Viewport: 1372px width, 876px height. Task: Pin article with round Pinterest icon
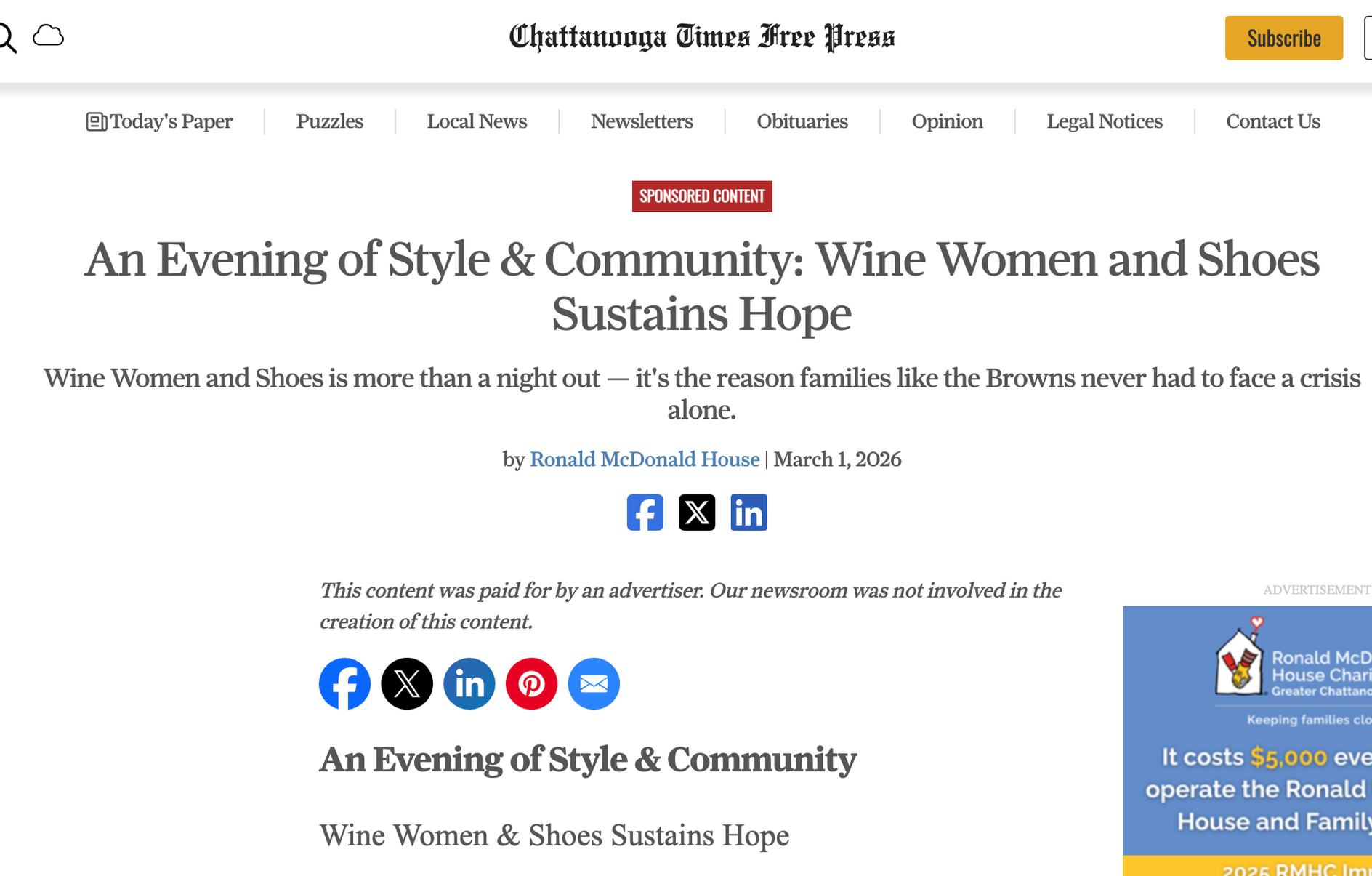pyautogui.click(x=531, y=683)
